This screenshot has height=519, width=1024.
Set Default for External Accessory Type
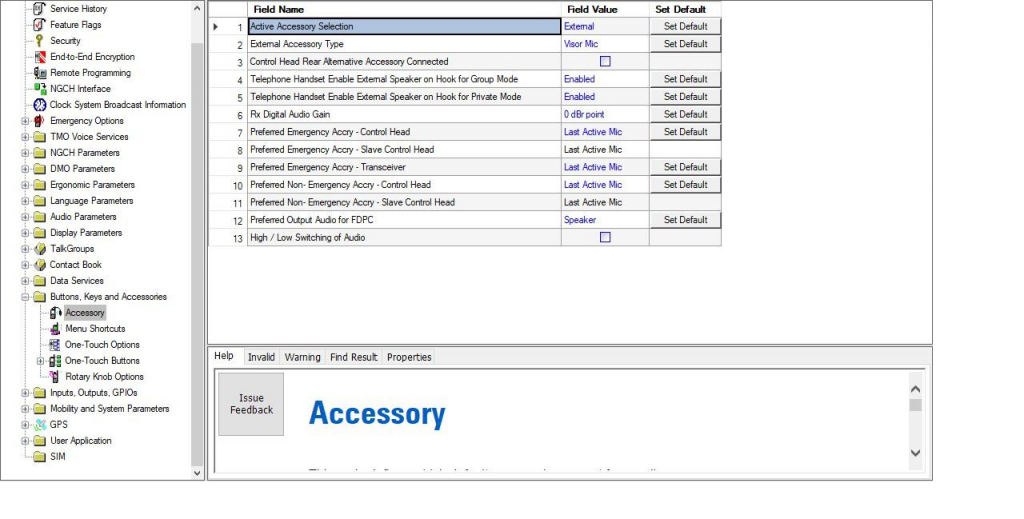coord(685,44)
